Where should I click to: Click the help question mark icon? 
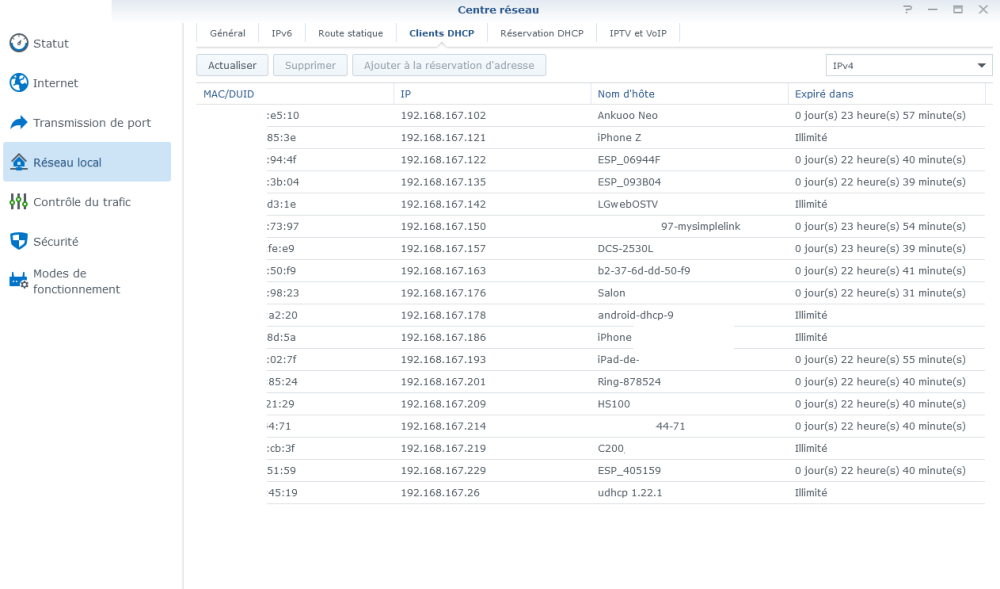point(908,9)
